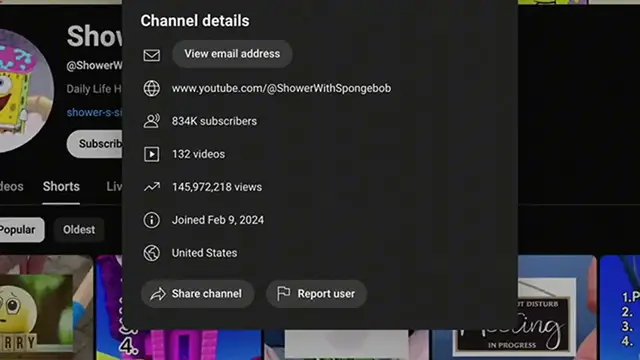Click the View email address button
This screenshot has height=360, width=640.
pyautogui.click(x=232, y=54)
